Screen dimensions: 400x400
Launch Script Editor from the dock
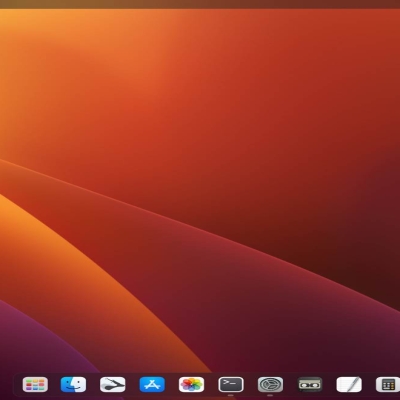113,384
